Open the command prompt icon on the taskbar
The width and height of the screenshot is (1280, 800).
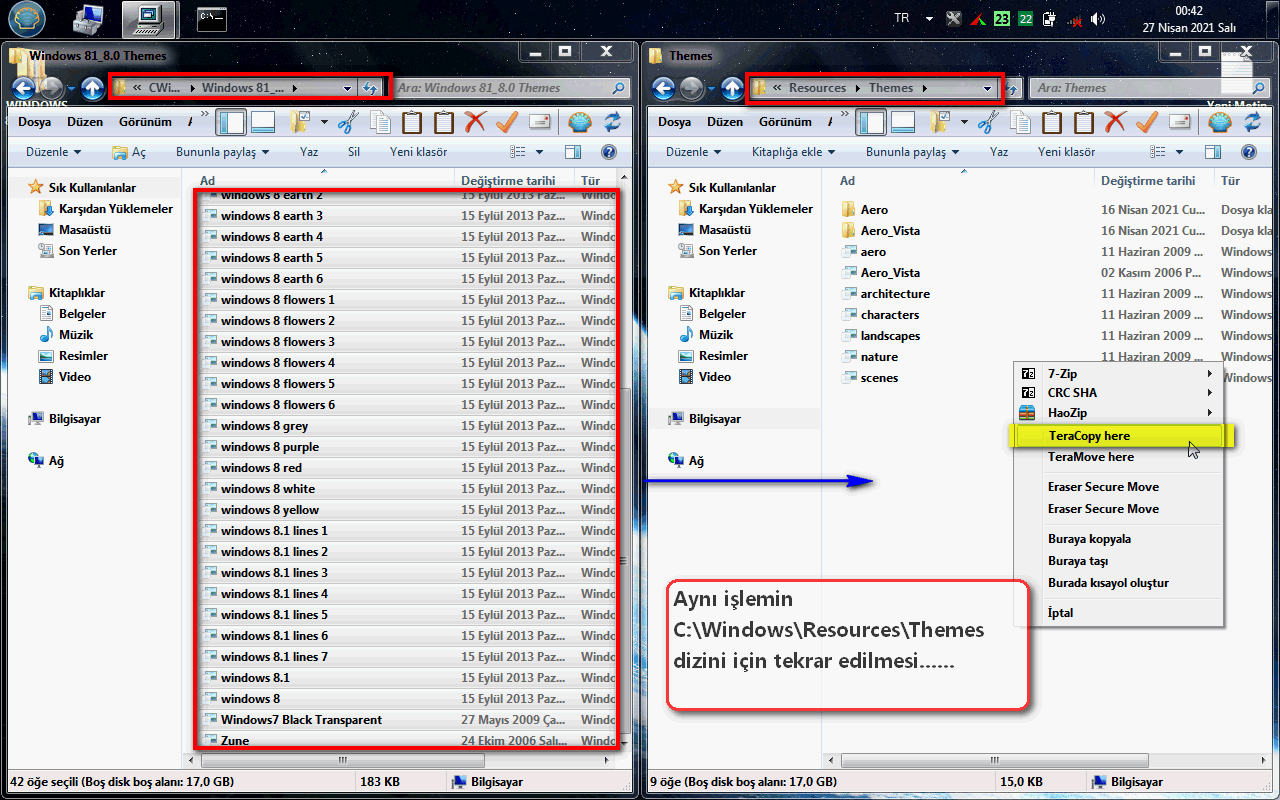pos(210,19)
